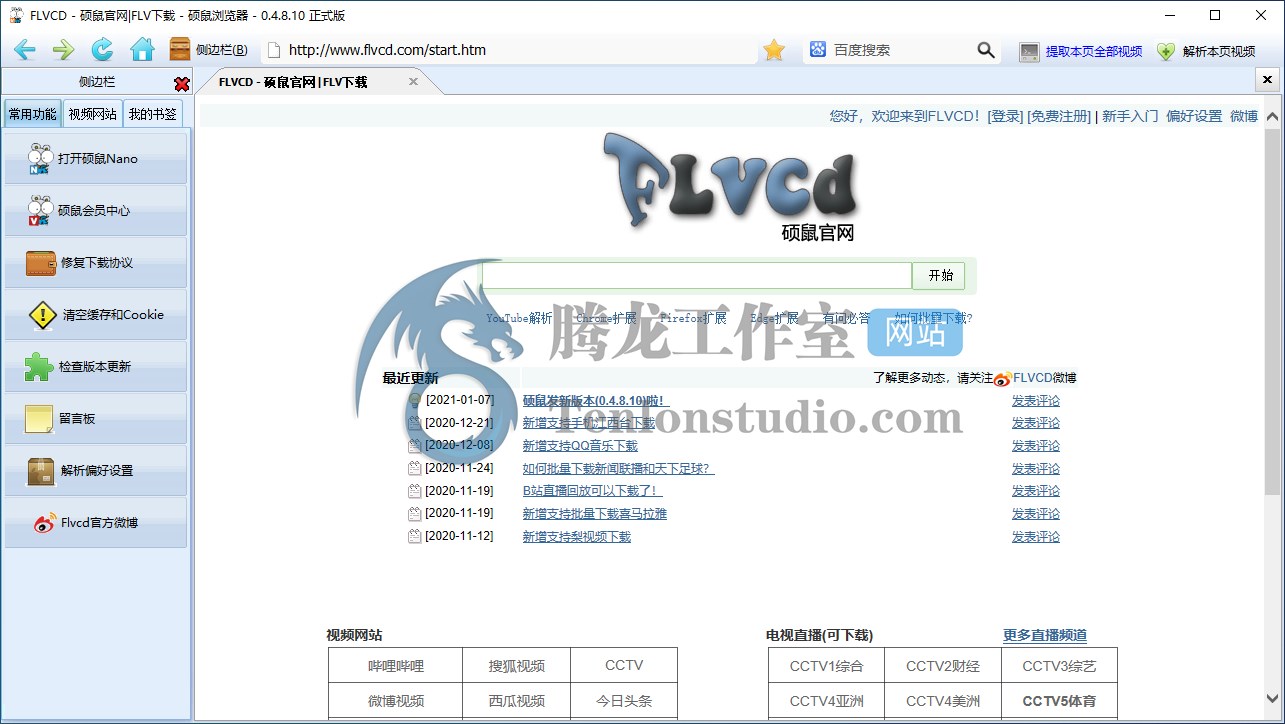Open 新增支持梨视频下载 link
The width and height of the screenshot is (1285, 724).
coord(577,537)
